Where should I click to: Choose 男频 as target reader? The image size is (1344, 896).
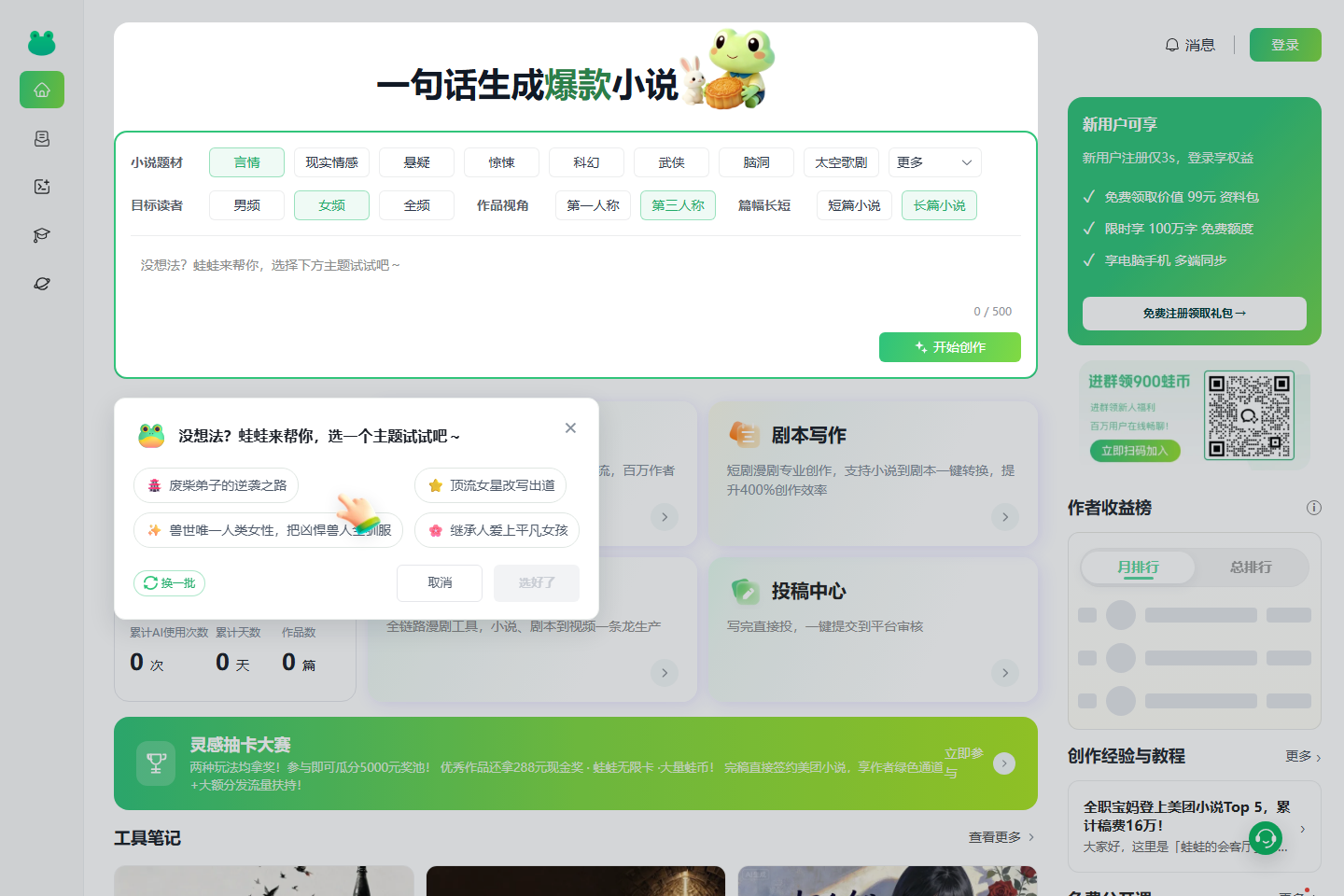247,205
